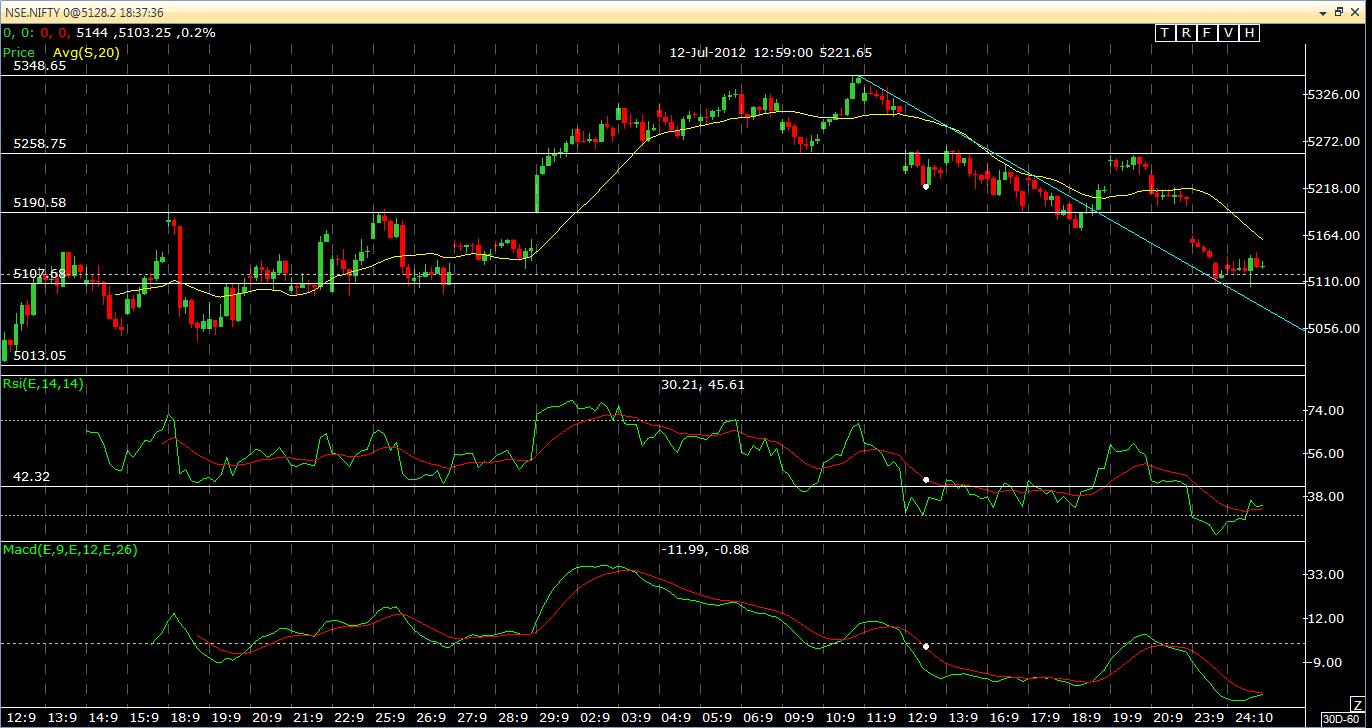The width and height of the screenshot is (1372, 728).
Task: Click the 29:9 date label on time axis
Action: (553, 718)
